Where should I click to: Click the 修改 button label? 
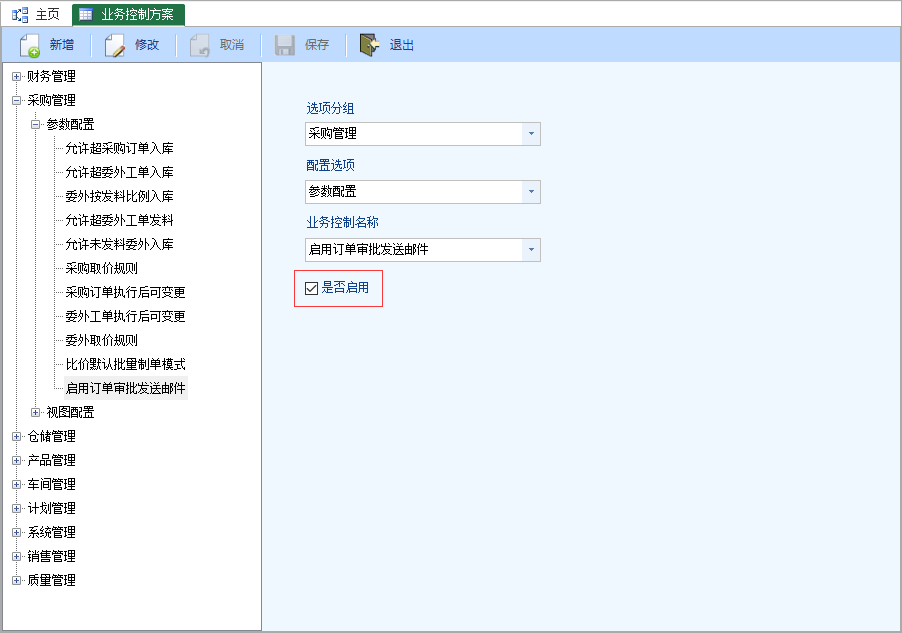(147, 45)
